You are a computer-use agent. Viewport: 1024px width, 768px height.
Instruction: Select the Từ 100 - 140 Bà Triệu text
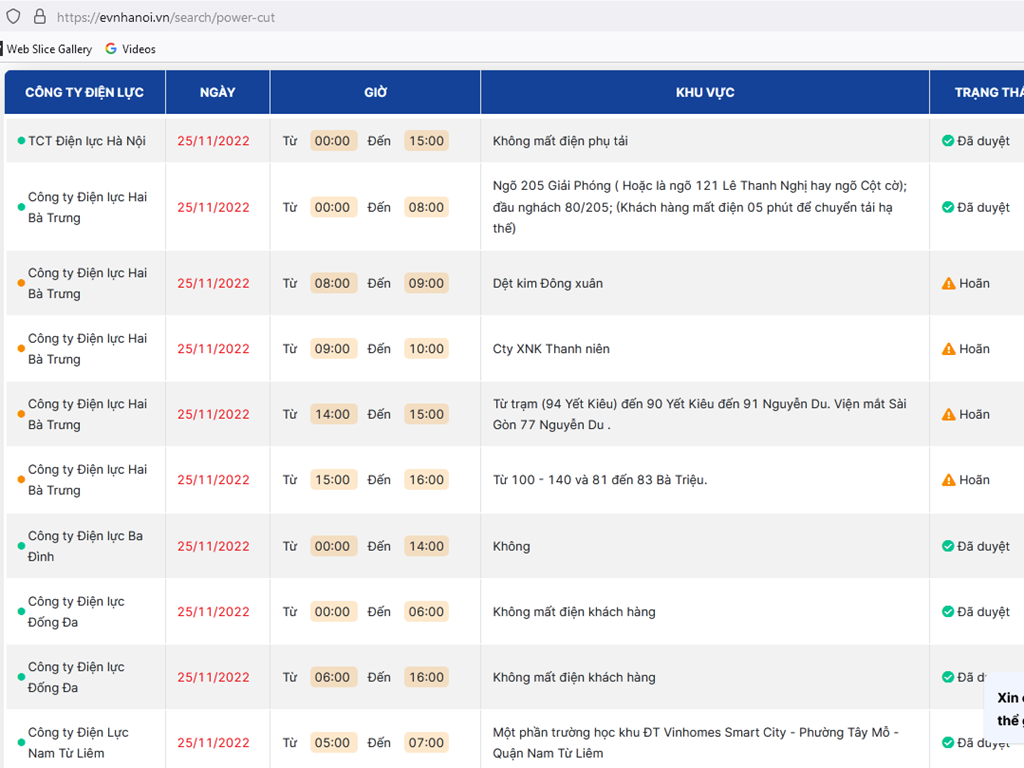click(600, 480)
